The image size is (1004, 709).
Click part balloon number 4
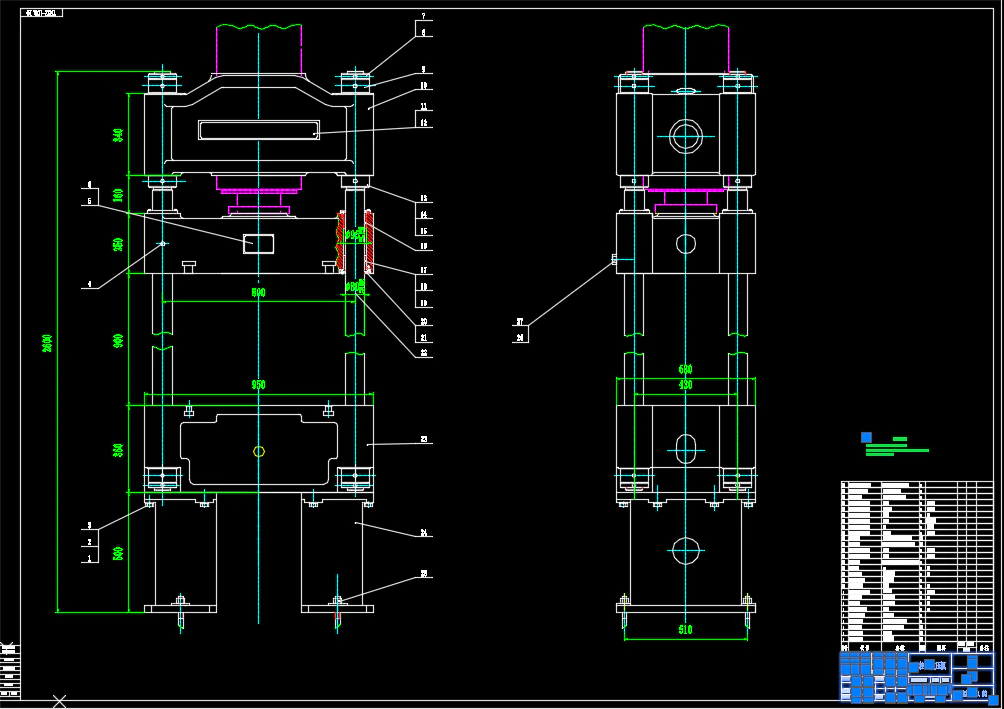tap(90, 284)
